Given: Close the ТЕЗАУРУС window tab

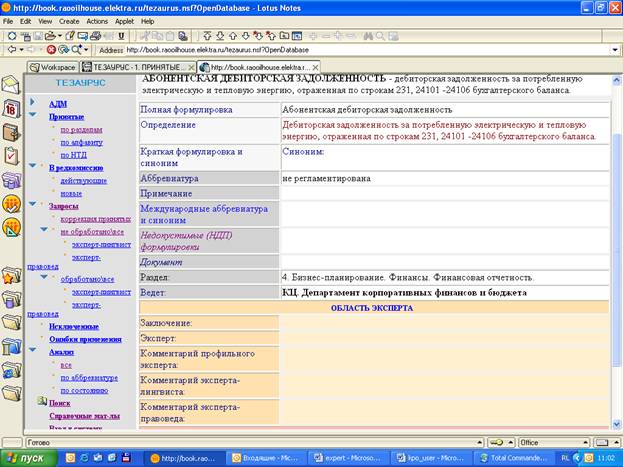Looking at the screenshot, I should [x=191, y=68].
